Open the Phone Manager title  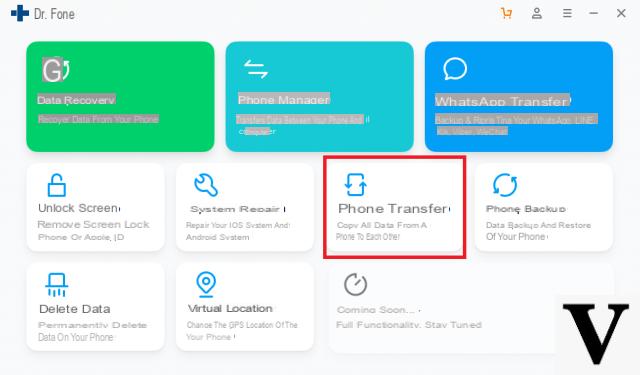point(284,99)
